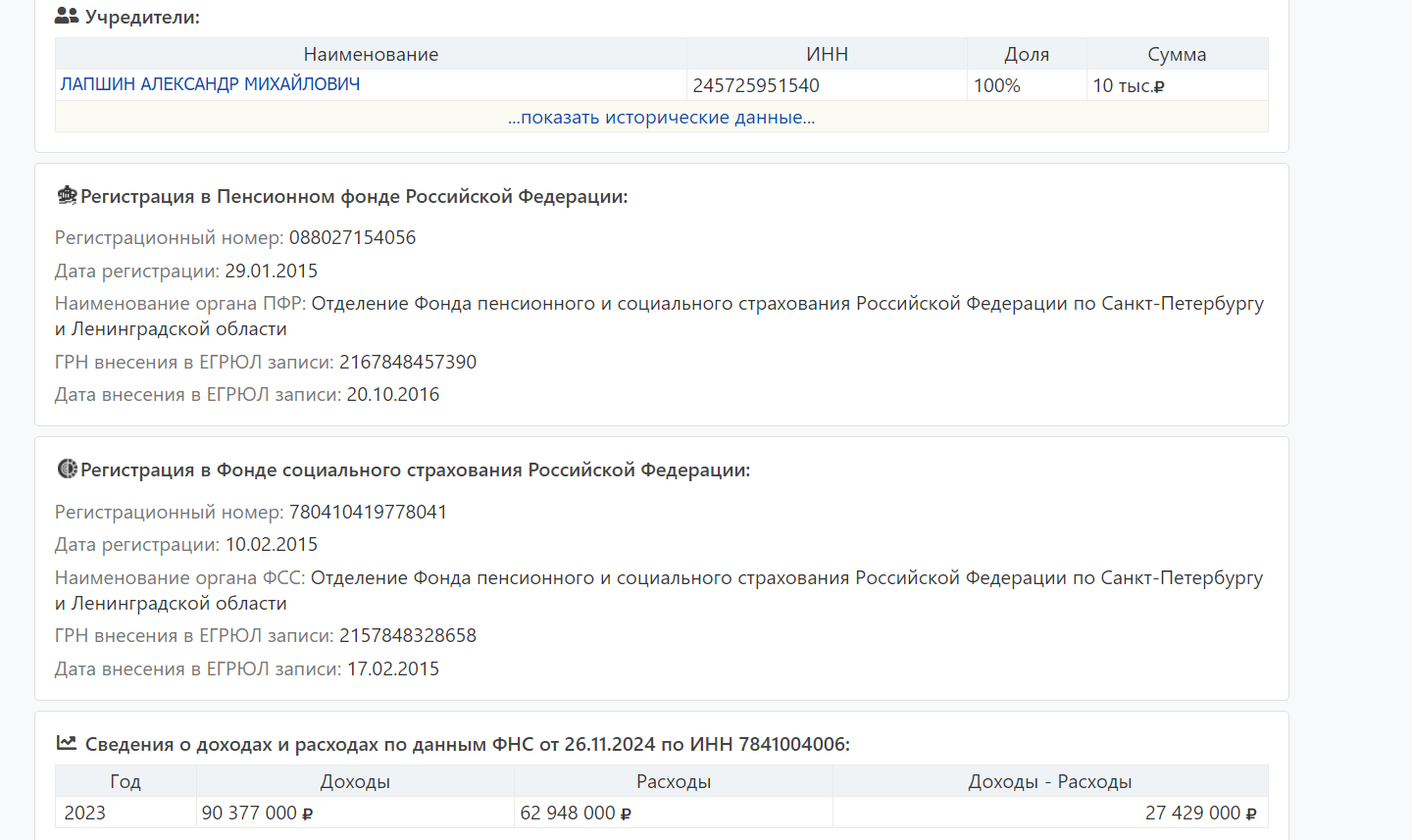The height and width of the screenshot is (840, 1412).
Task: Click income value 90 377 000 ₽
Action: pyautogui.click(x=257, y=813)
